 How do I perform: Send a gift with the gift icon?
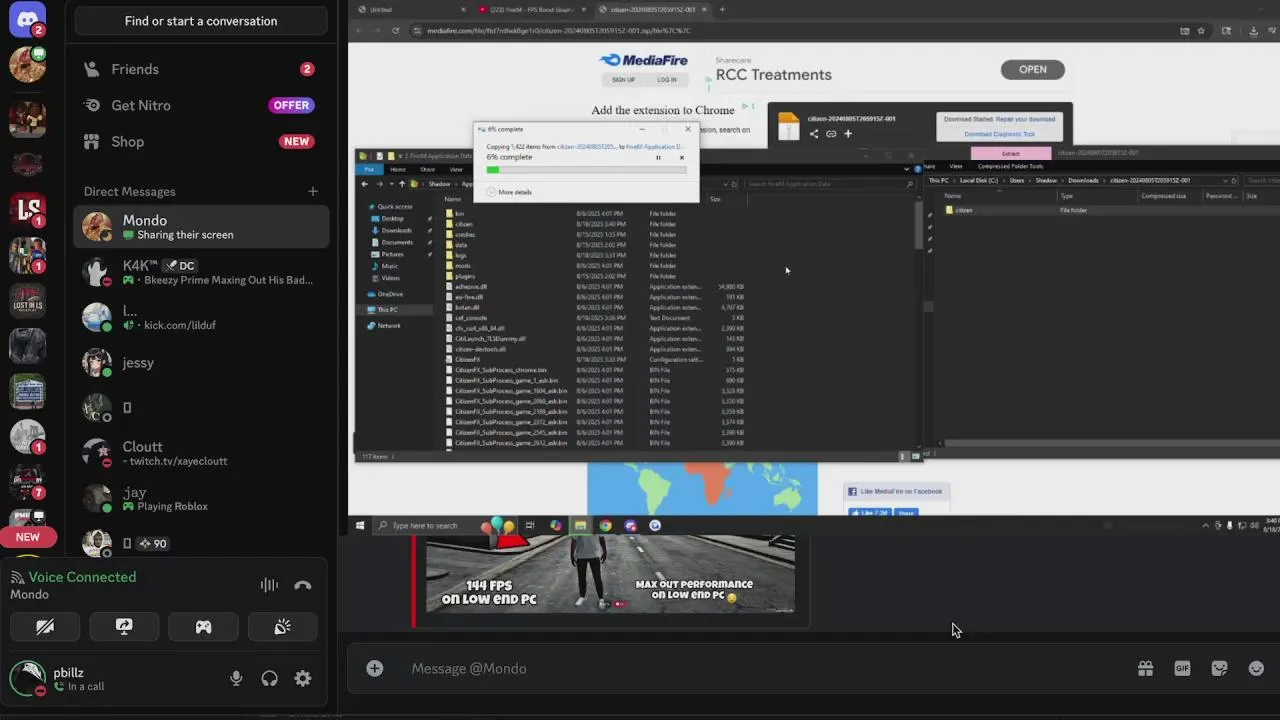[1145, 668]
